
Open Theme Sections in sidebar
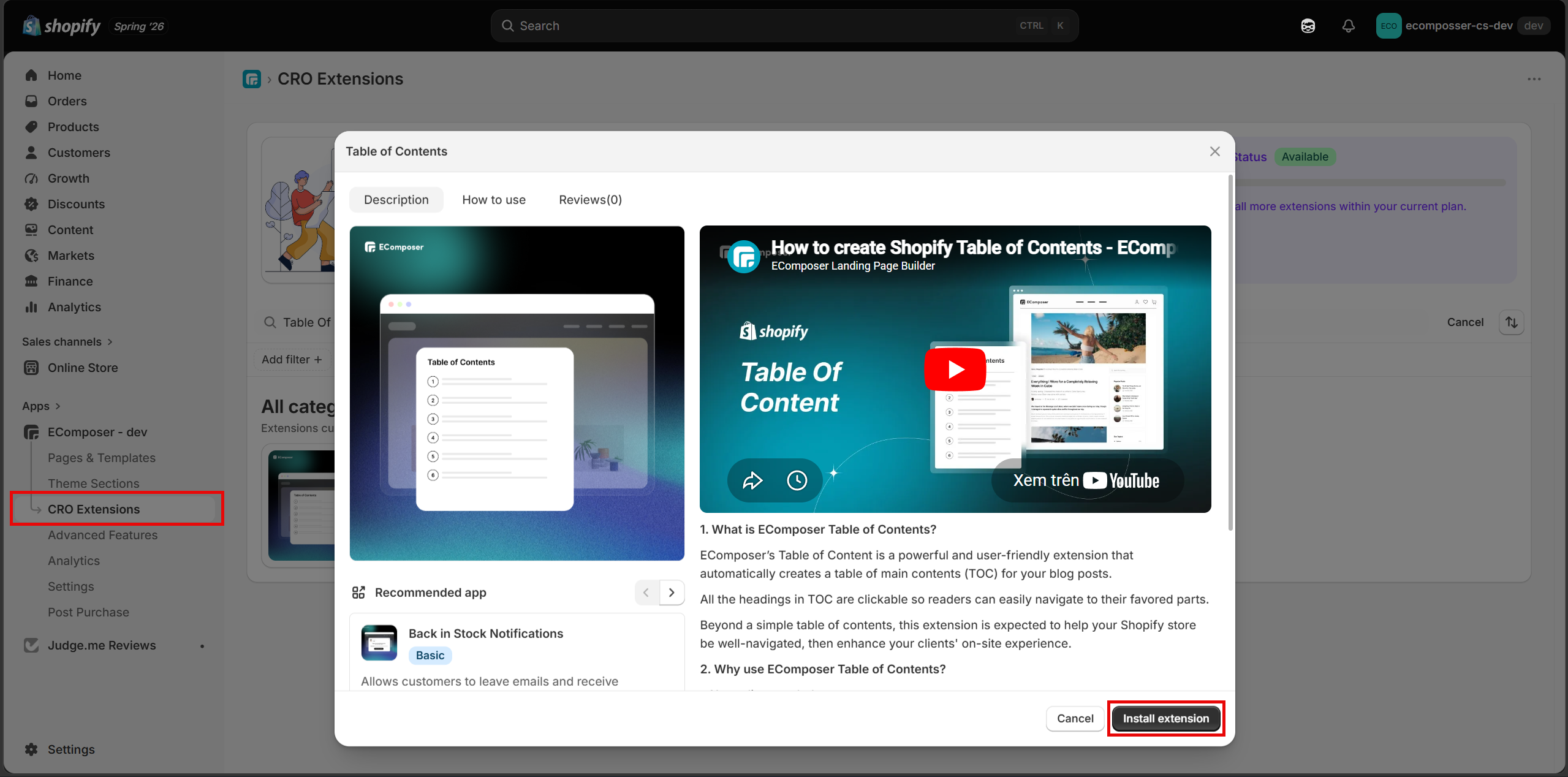click(x=94, y=483)
